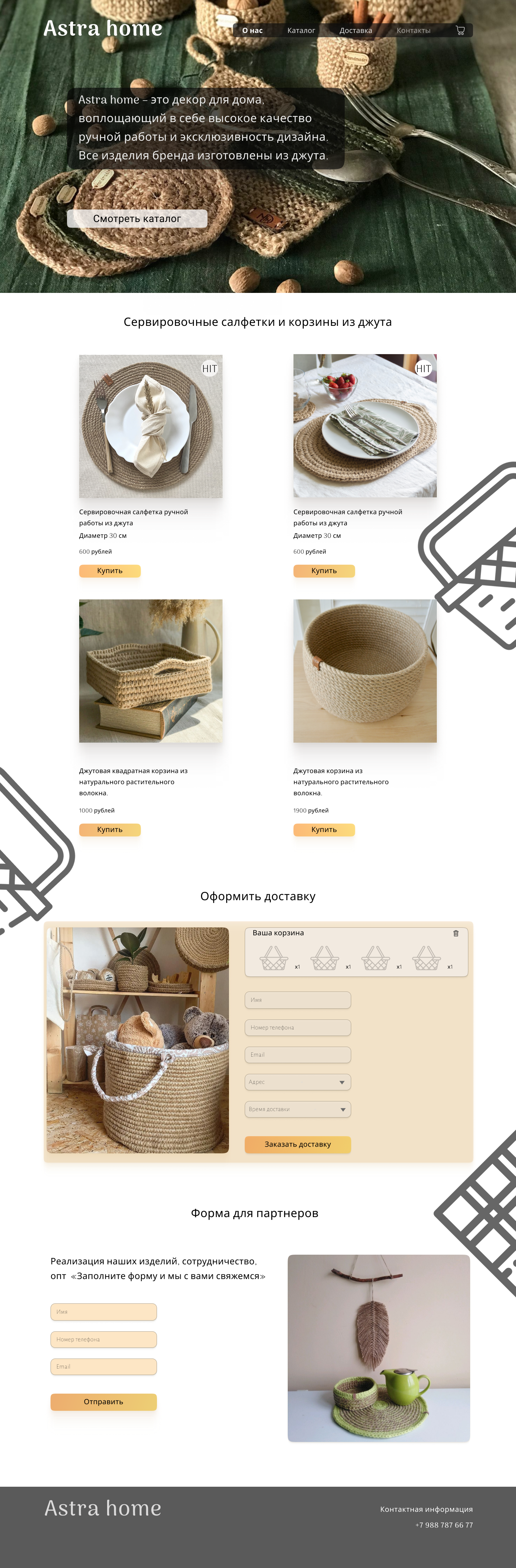
Task: Delete cart contents with trash icon
Action: point(456,933)
